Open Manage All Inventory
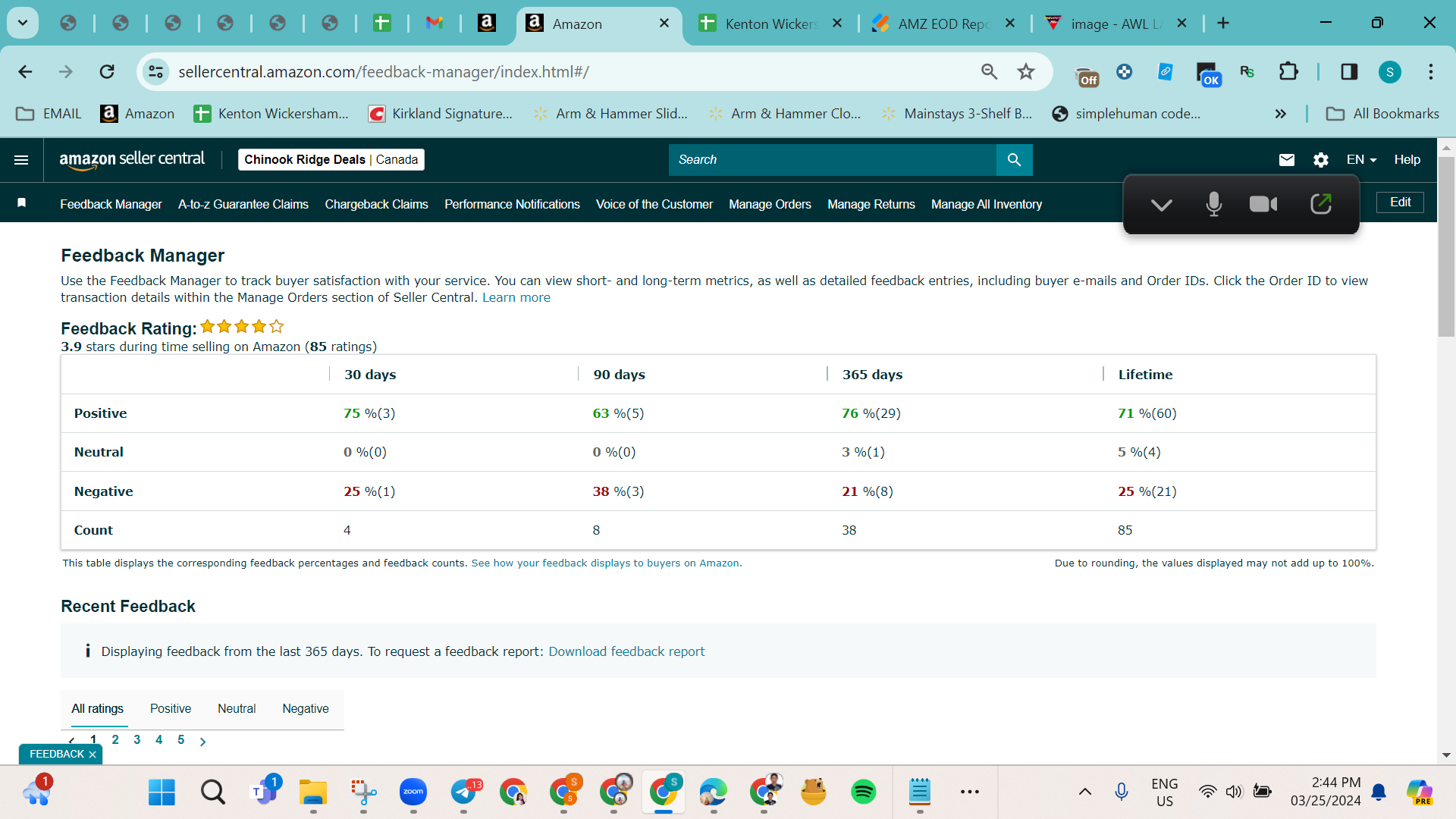1456x819 pixels. (x=987, y=204)
